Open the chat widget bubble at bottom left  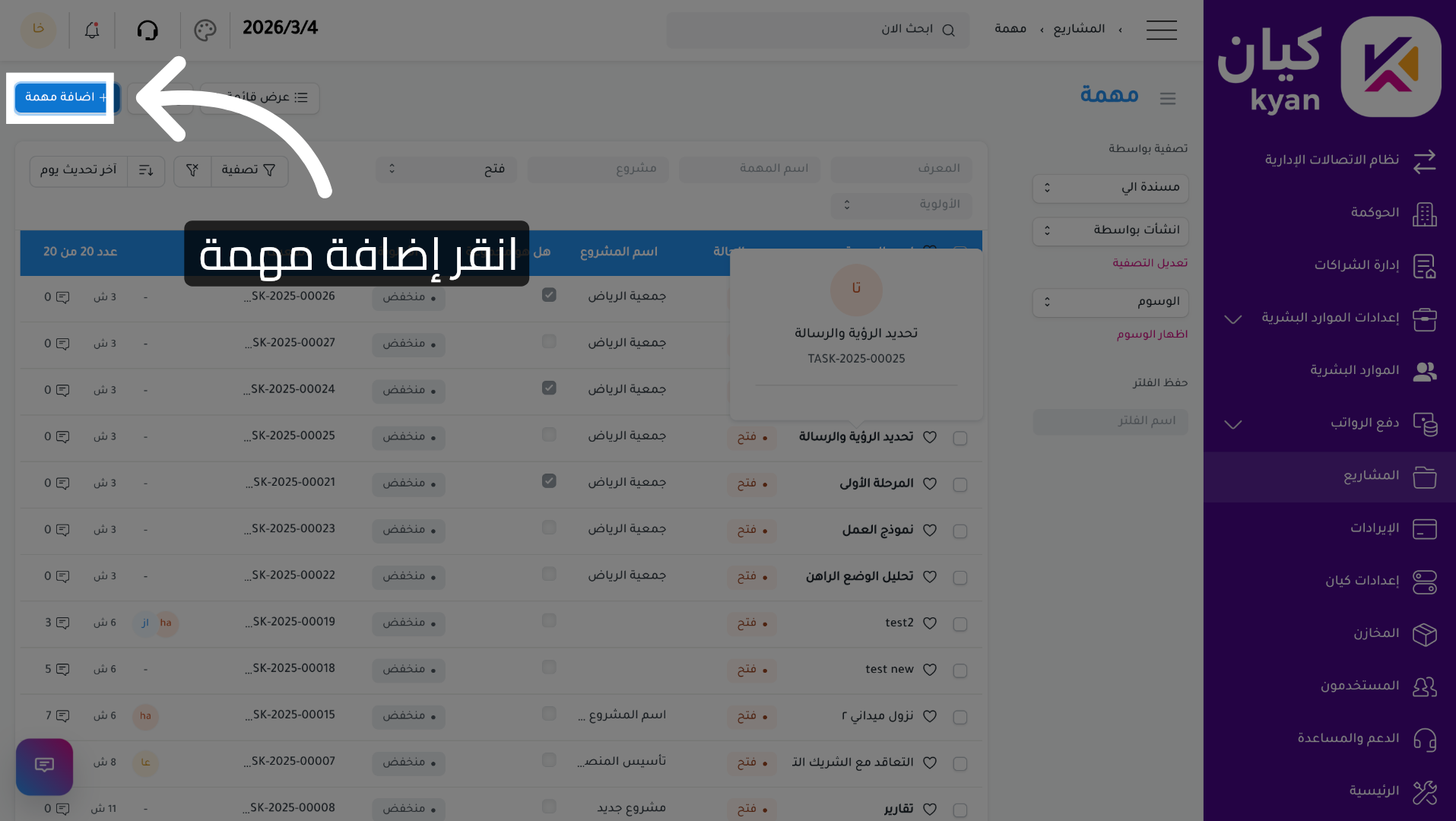pos(44,767)
